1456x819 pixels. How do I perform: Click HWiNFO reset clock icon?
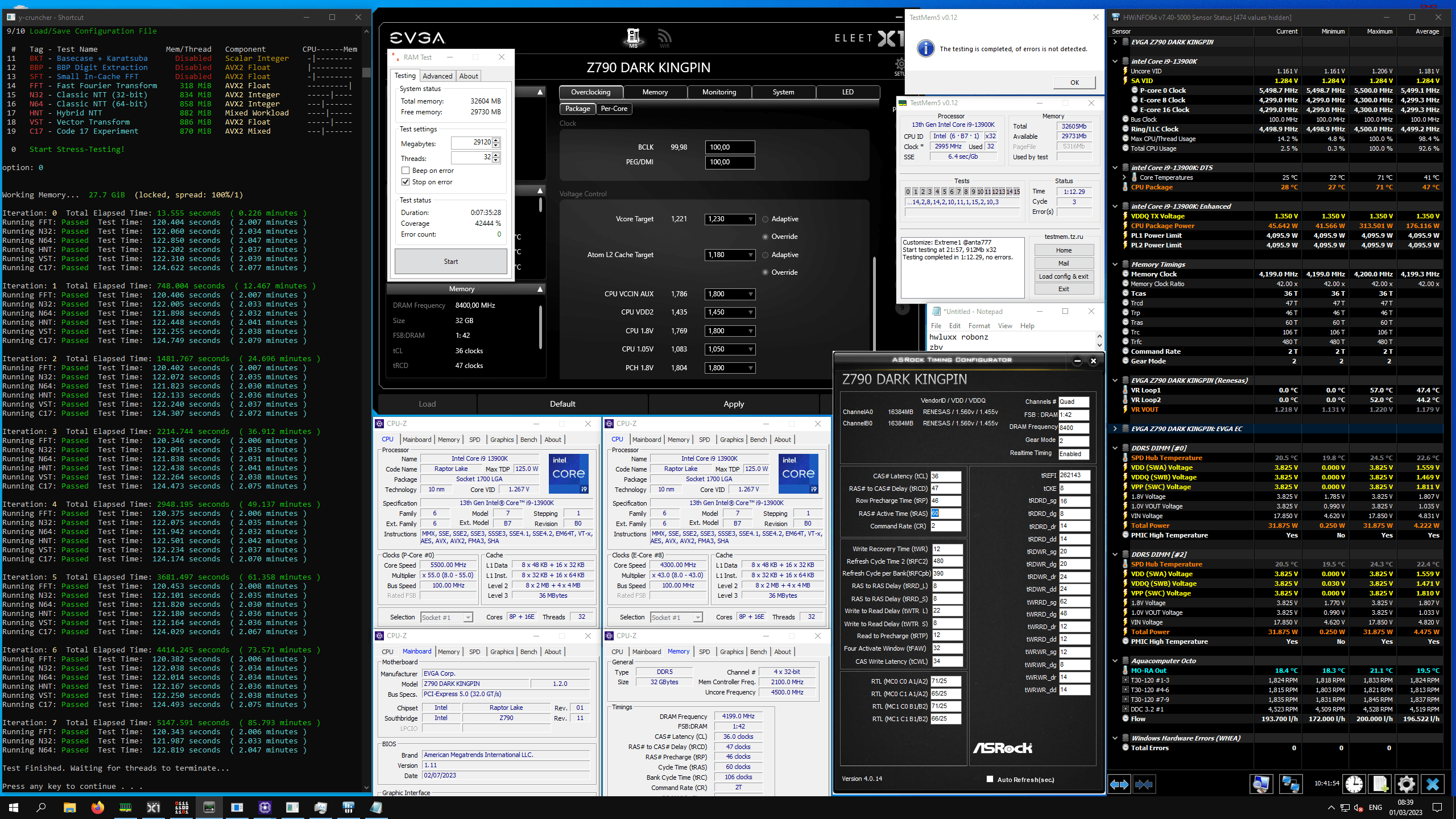click(x=1354, y=784)
